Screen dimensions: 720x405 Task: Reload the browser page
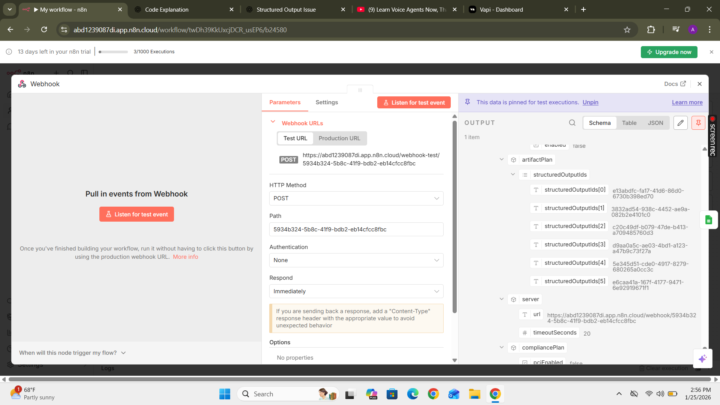[44, 29]
